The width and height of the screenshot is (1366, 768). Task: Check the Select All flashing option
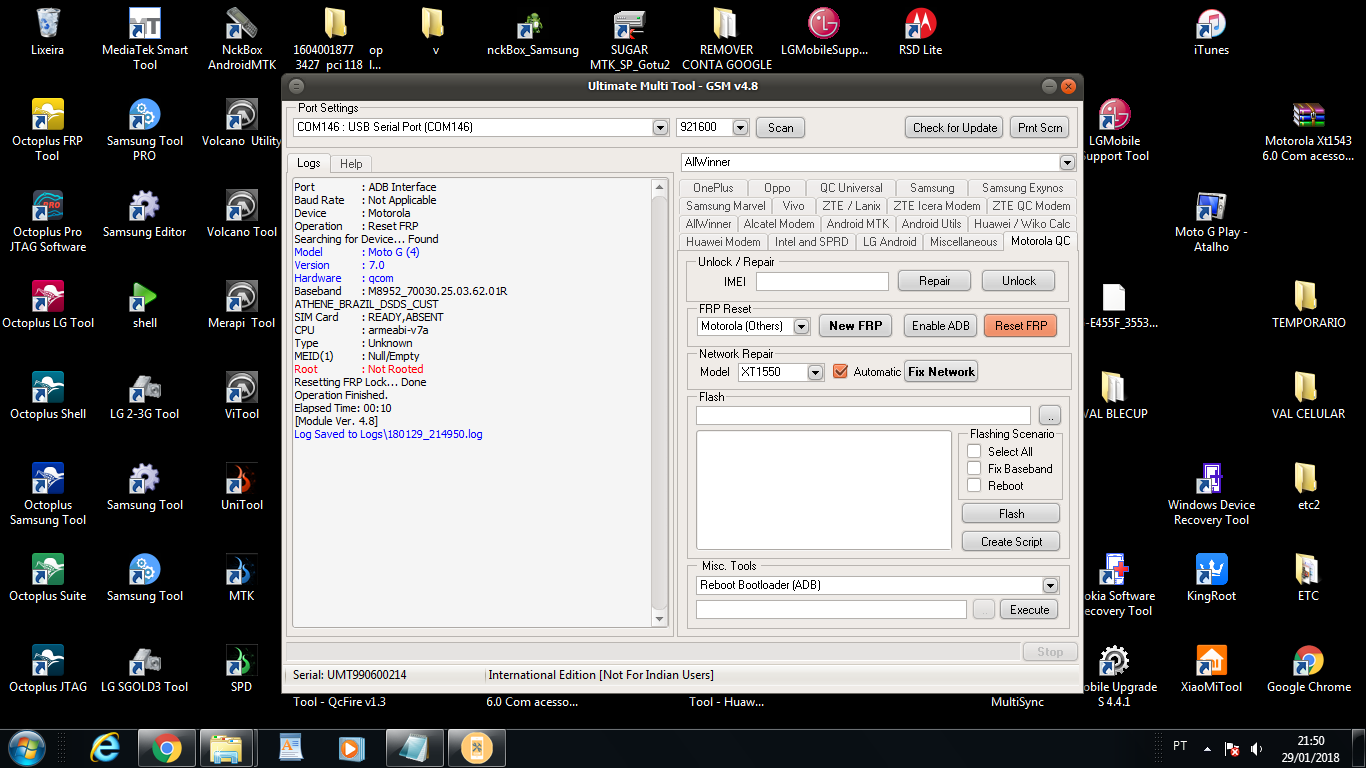tap(974, 451)
